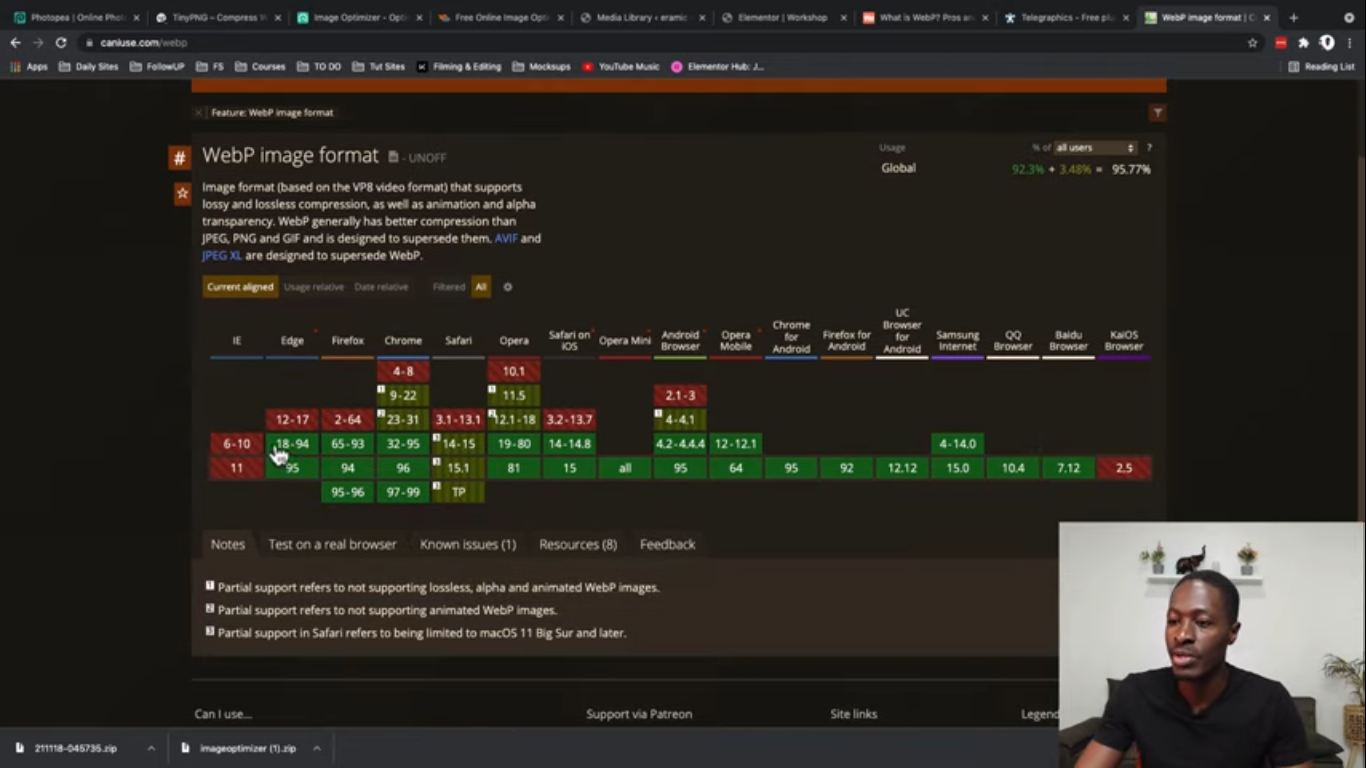Open a new browser tab
1366x768 pixels.
point(1293,18)
